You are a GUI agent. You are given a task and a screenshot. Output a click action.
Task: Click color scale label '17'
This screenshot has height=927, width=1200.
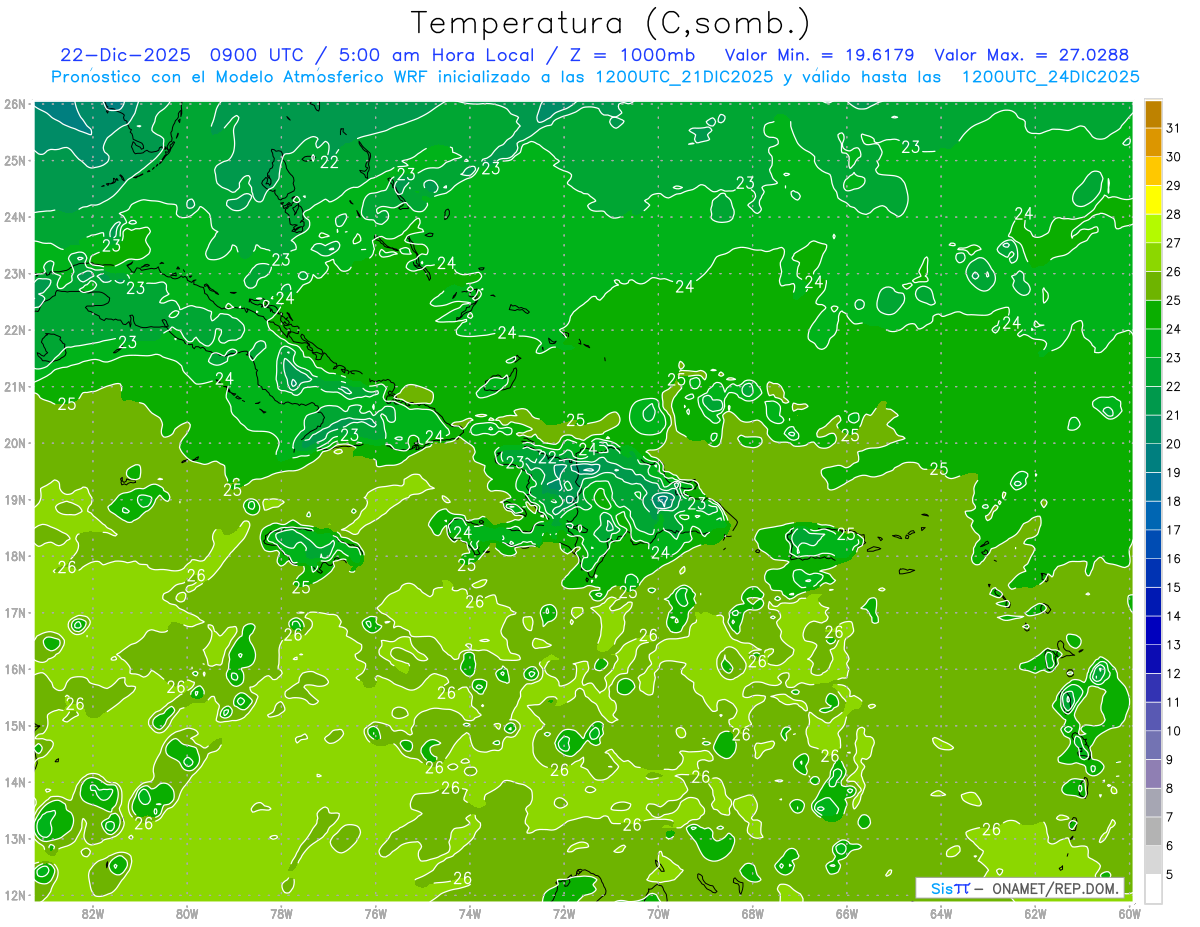[1174, 529]
